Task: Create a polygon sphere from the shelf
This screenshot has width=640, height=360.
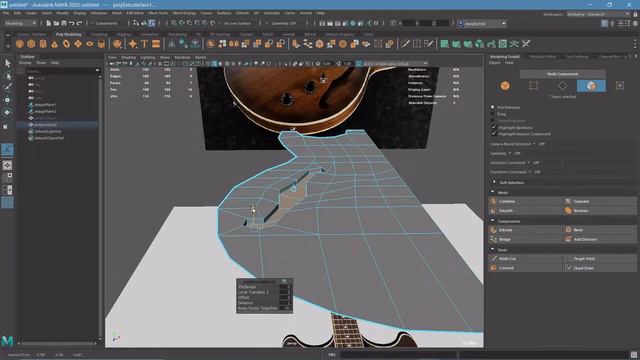Action: [x=20, y=44]
